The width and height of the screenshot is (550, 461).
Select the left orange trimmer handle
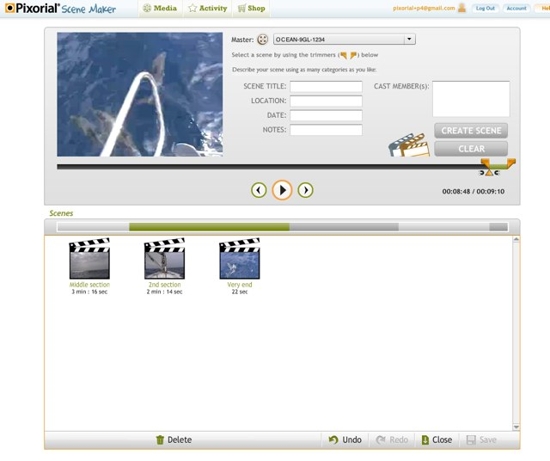pyautogui.click(x=485, y=162)
